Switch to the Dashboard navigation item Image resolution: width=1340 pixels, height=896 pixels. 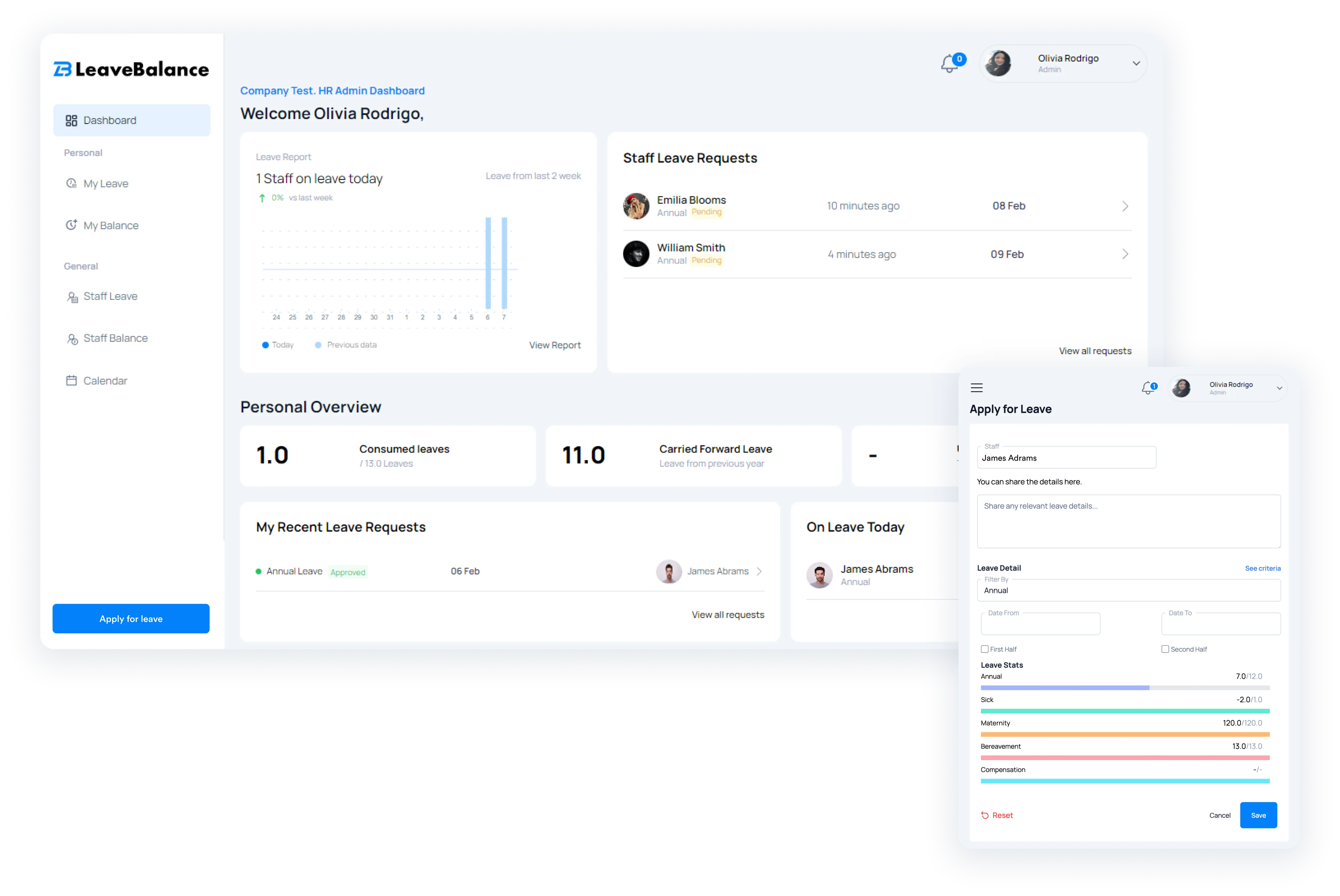109,120
